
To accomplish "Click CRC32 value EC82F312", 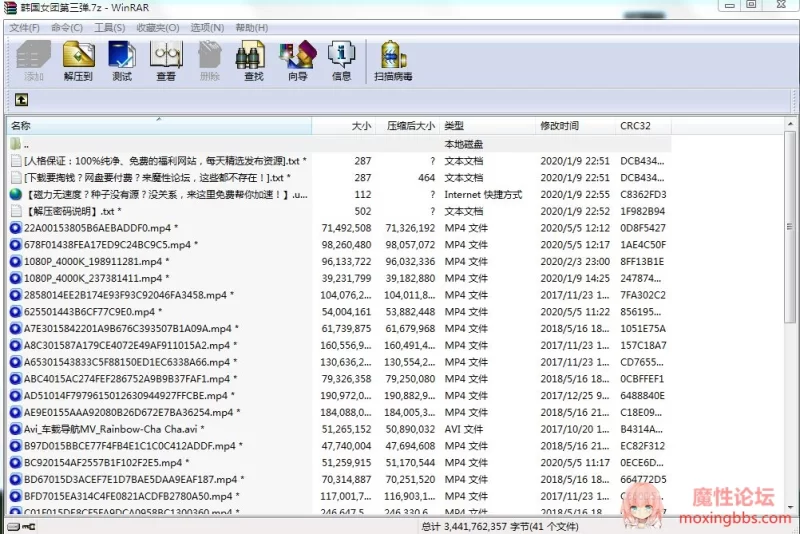I will pyautogui.click(x=643, y=446).
